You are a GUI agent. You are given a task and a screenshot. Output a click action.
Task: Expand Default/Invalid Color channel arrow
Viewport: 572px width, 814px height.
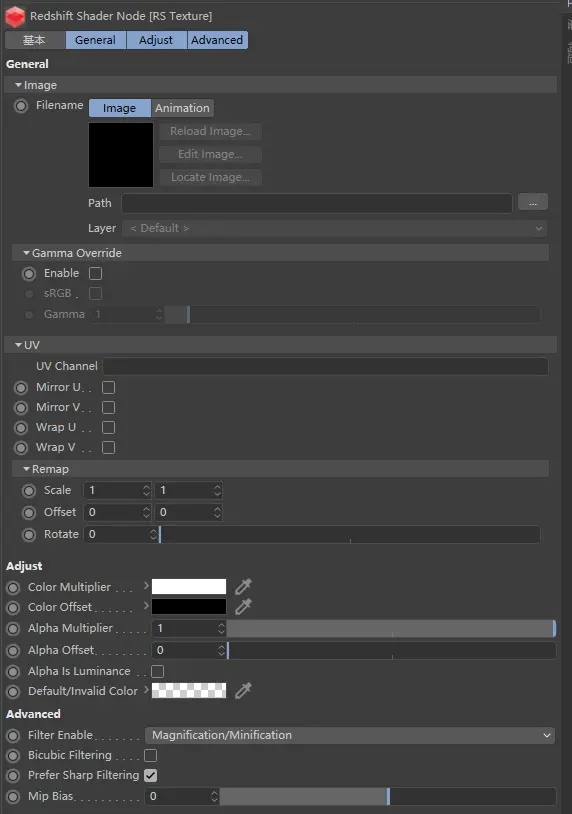[146, 689]
